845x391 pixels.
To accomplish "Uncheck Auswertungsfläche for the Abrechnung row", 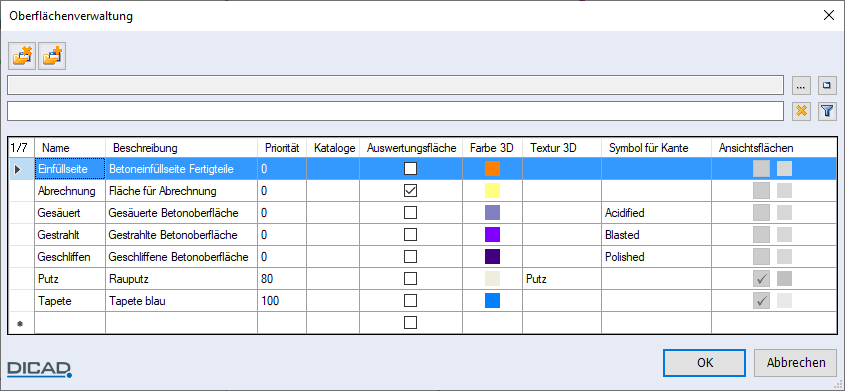I will coord(411,191).
